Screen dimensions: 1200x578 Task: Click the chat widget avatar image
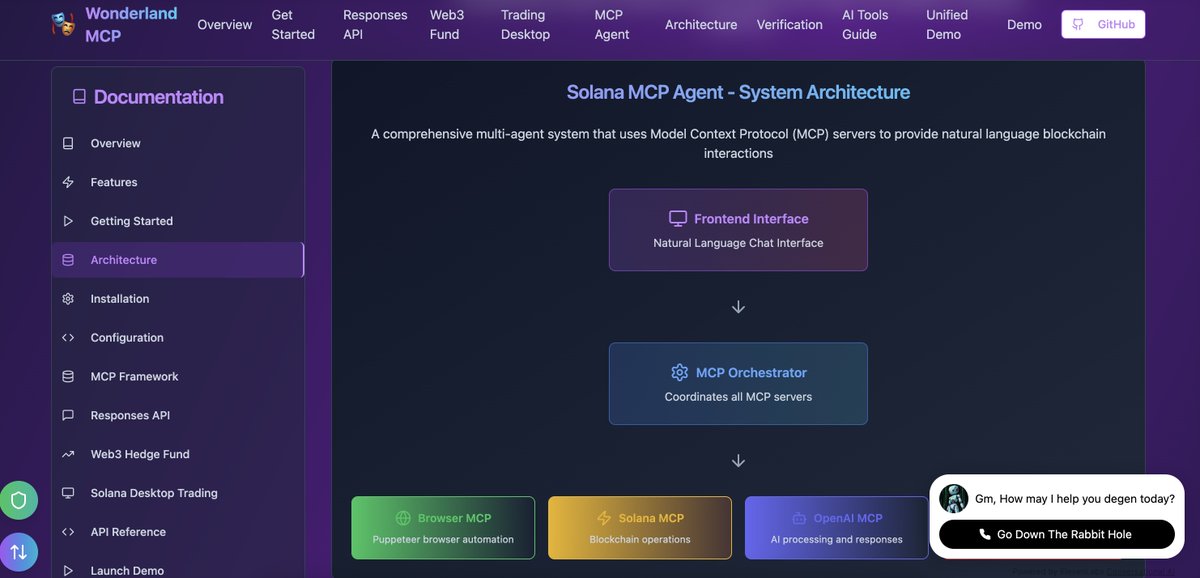953,499
